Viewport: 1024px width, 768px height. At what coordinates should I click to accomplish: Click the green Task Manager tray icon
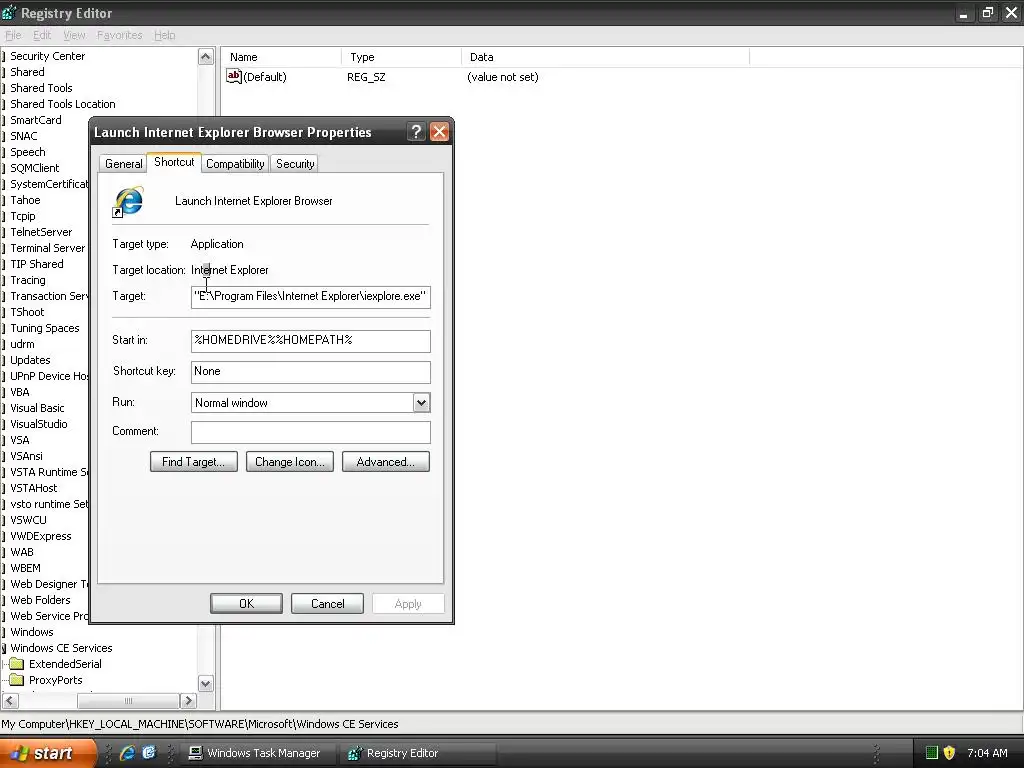[x=932, y=753]
